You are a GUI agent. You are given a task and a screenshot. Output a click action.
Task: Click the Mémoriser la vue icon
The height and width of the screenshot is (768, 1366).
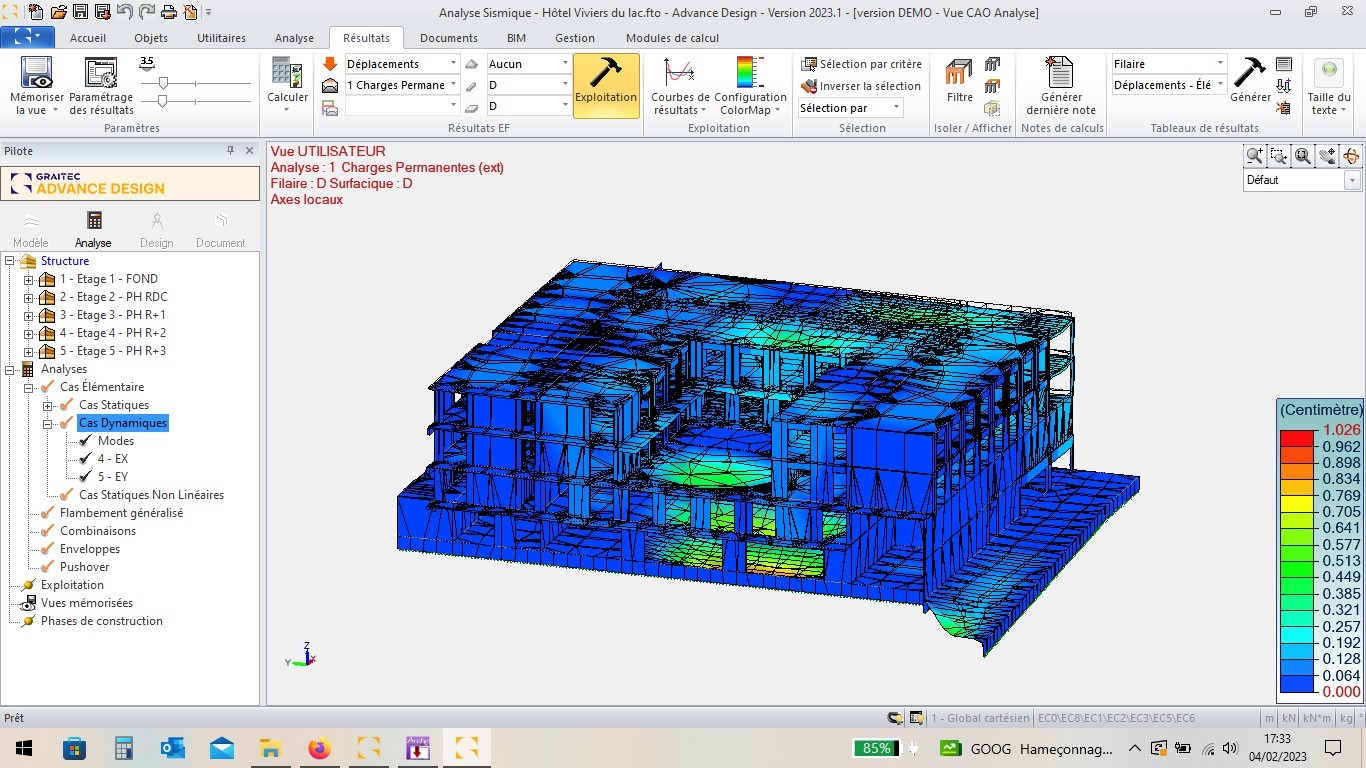(x=37, y=73)
